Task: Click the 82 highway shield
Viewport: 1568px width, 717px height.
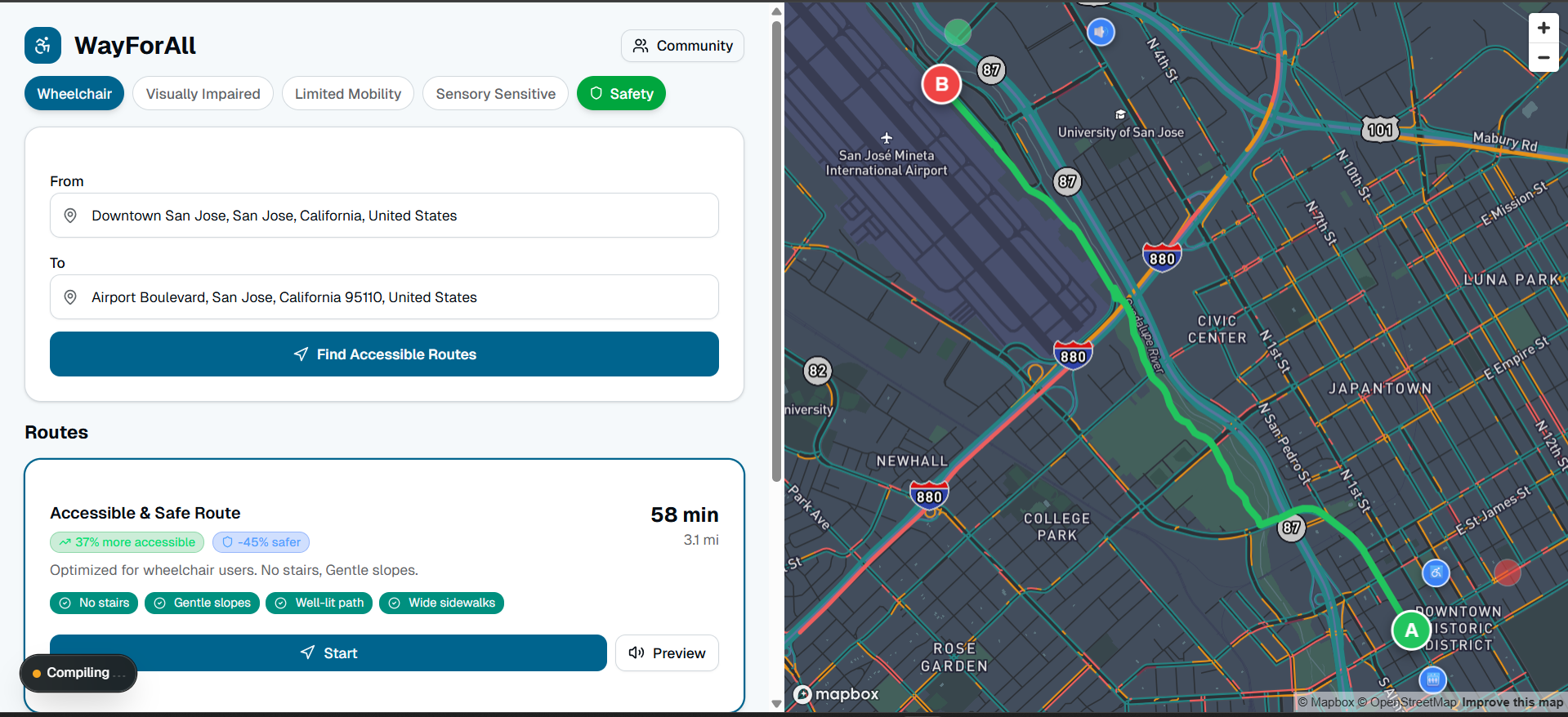Action: [x=817, y=371]
